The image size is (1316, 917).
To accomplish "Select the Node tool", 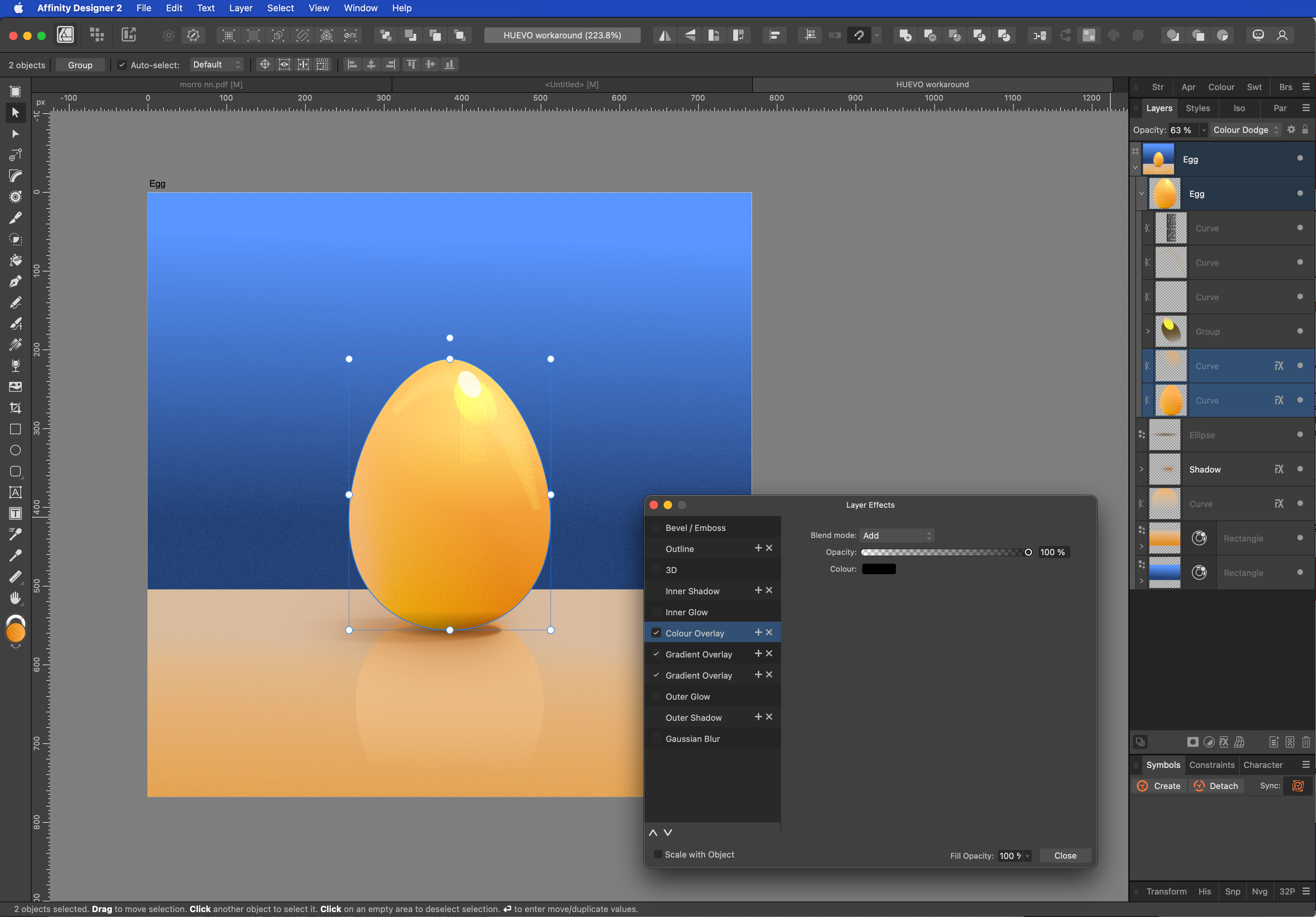I will click(x=15, y=134).
